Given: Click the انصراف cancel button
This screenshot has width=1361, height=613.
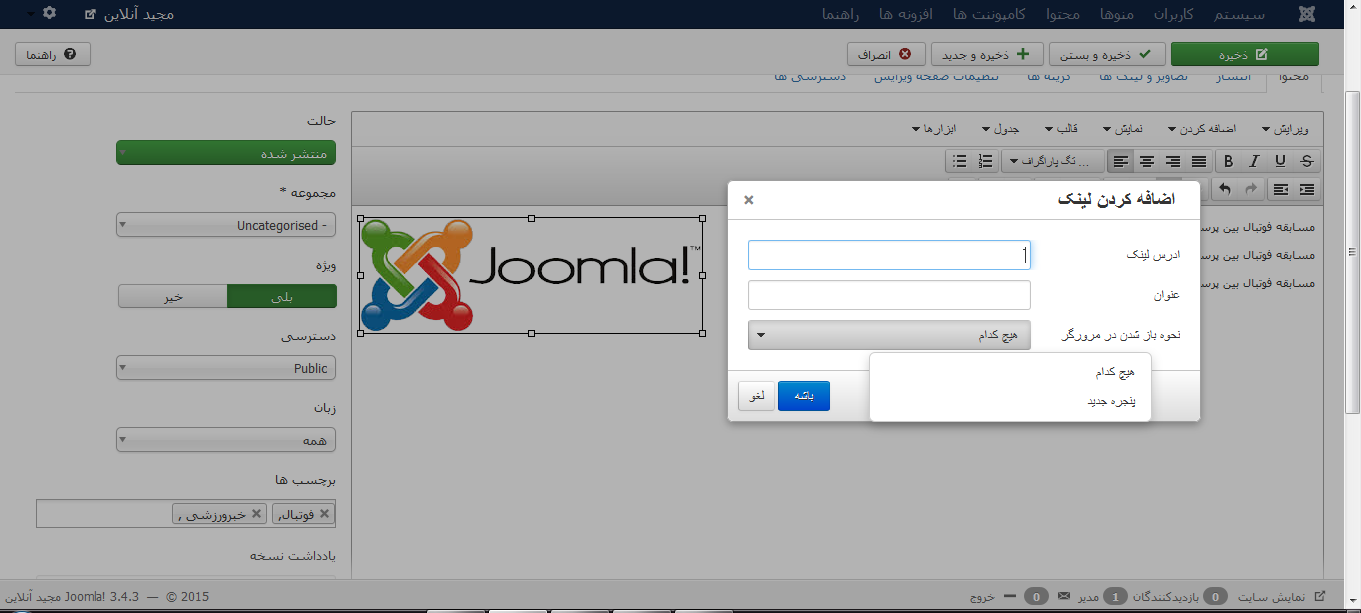Looking at the screenshot, I should point(886,54).
